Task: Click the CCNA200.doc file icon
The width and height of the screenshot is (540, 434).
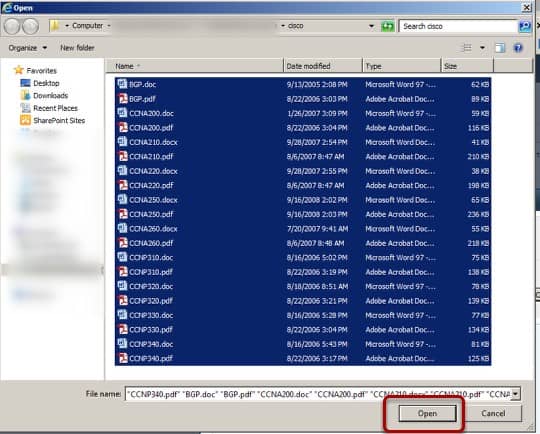Action: click(x=122, y=113)
